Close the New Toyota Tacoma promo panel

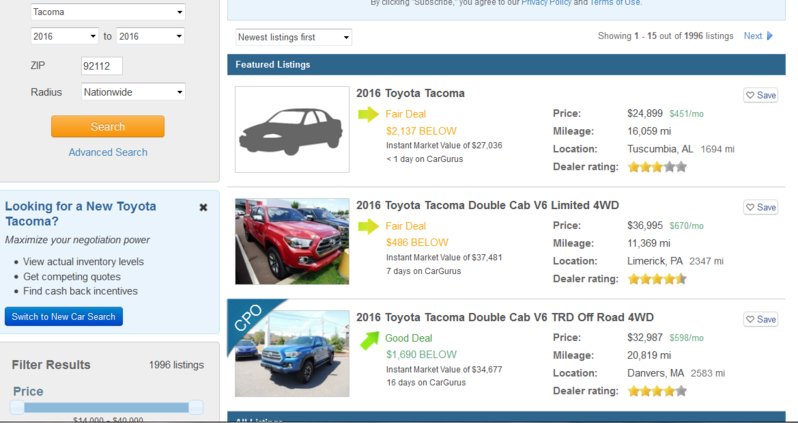point(203,207)
